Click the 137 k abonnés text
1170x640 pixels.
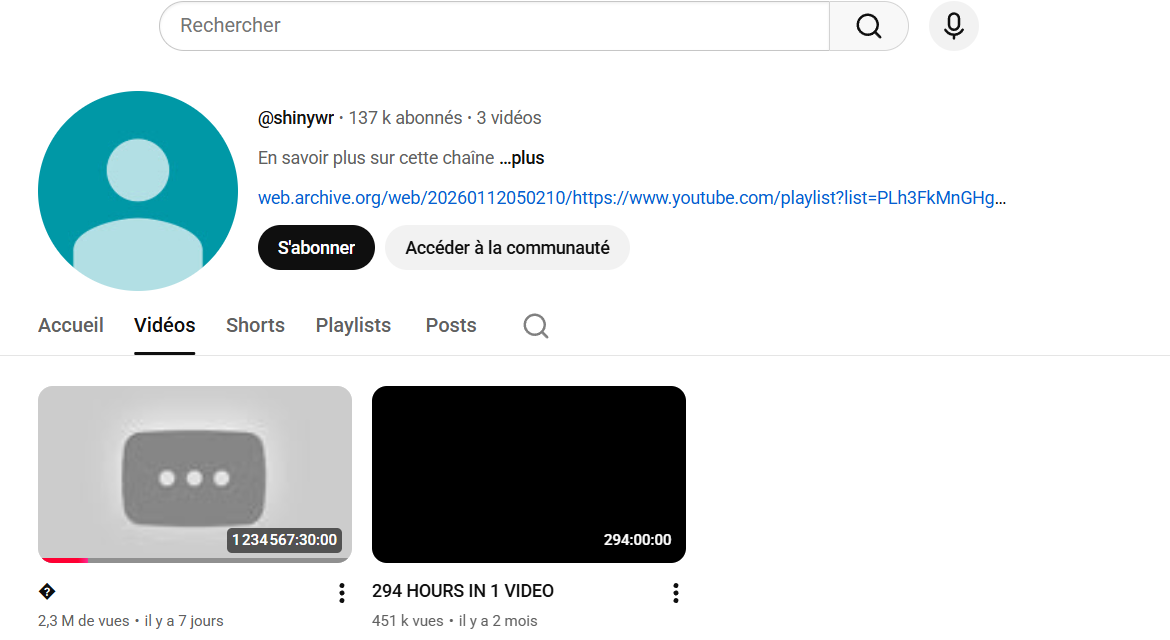click(x=405, y=118)
